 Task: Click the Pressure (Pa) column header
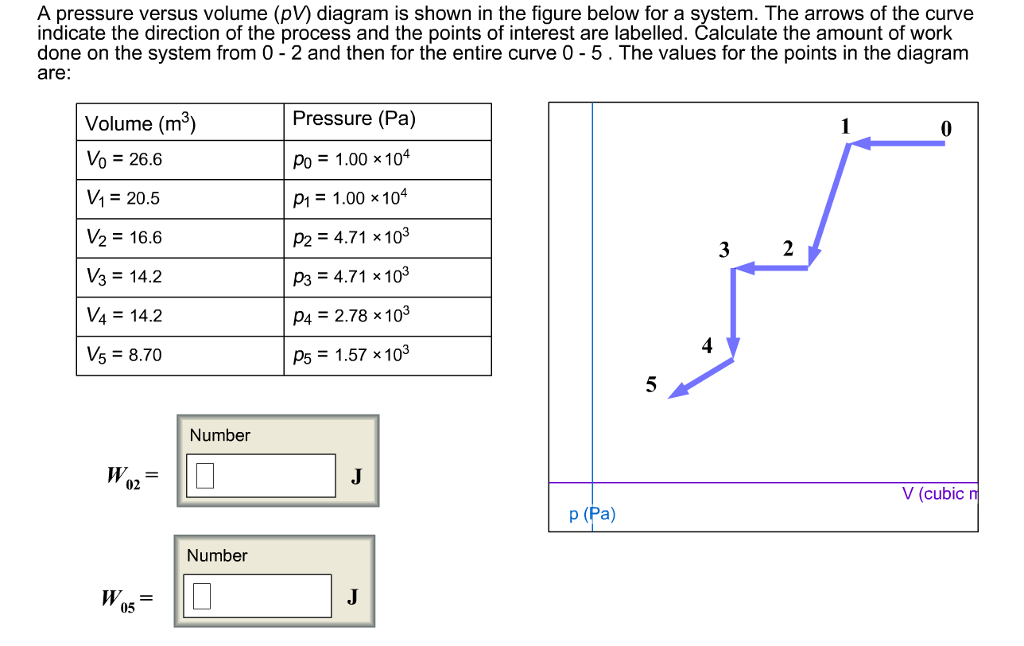pos(388,121)
